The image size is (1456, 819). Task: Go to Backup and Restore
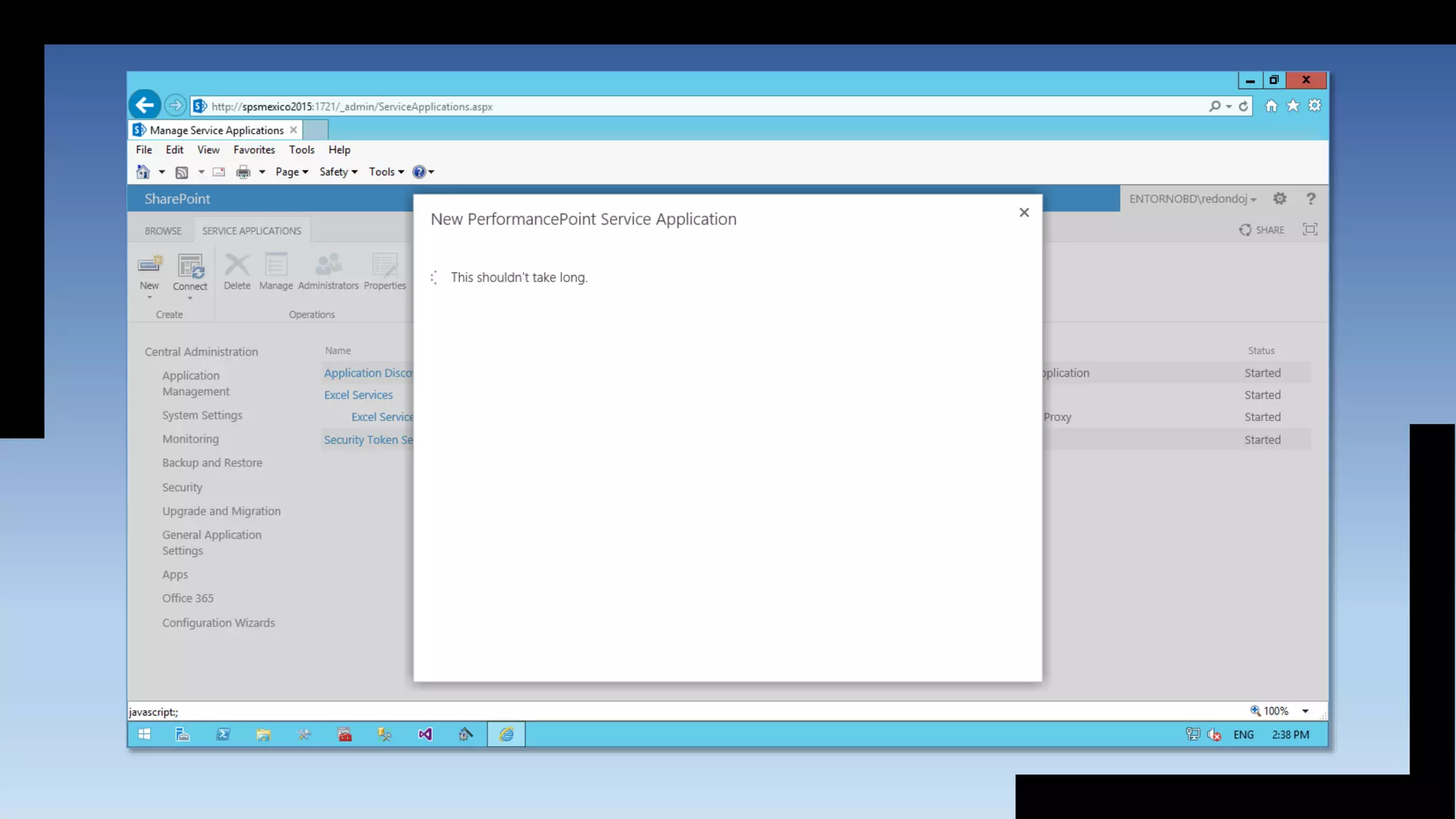(212, 463)
